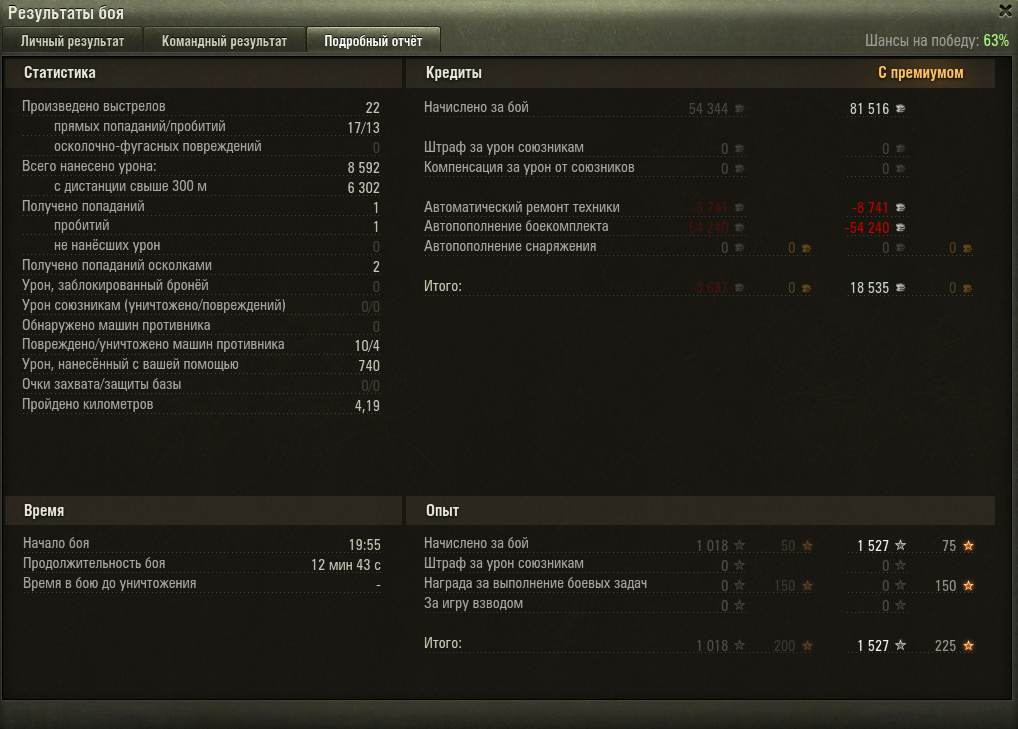The image size is (1018, 729).
Task: Click star icon next to 1 527 experience earned
Action: [x=900, y=545]
